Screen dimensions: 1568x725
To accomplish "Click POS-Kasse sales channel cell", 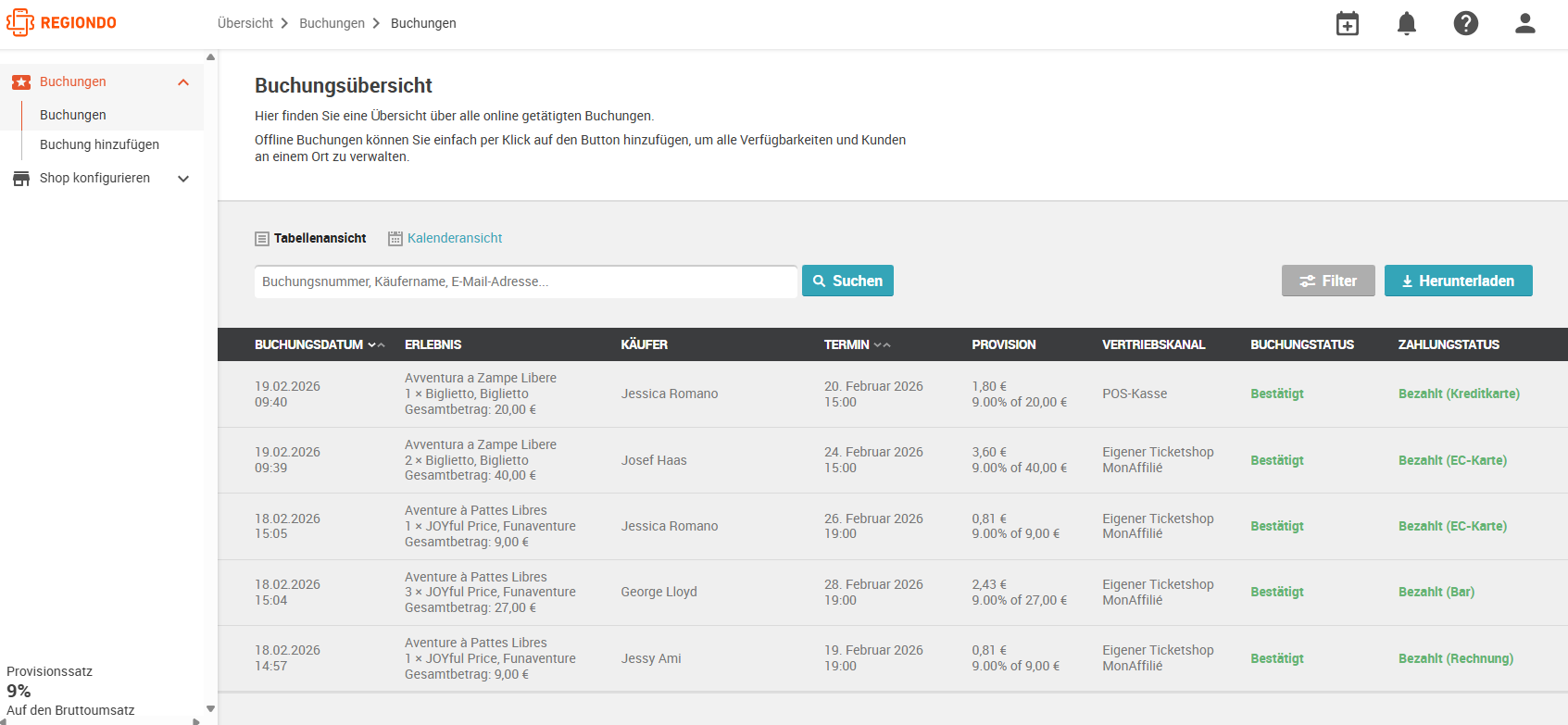I will [1135, 394].
